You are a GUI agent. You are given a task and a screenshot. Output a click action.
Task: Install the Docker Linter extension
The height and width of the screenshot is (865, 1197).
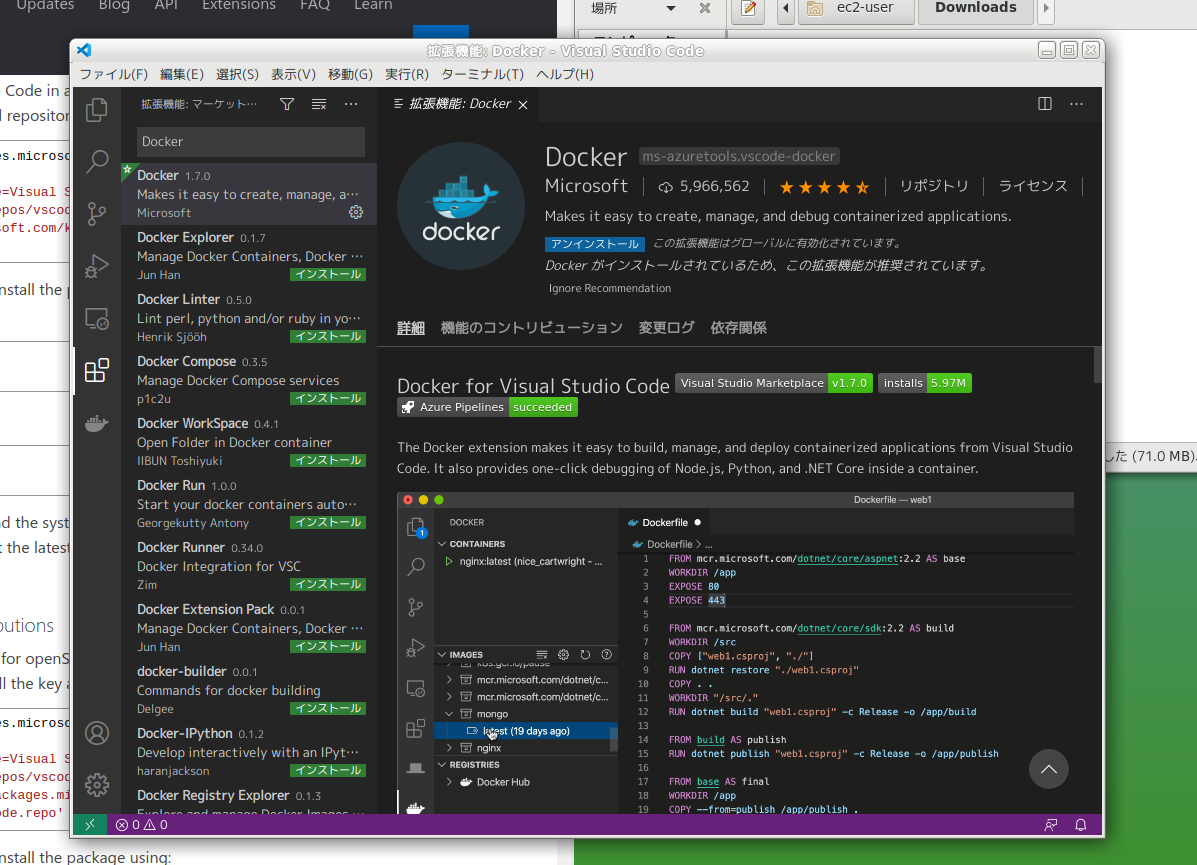pyautogui.click(x=328, y=337)
